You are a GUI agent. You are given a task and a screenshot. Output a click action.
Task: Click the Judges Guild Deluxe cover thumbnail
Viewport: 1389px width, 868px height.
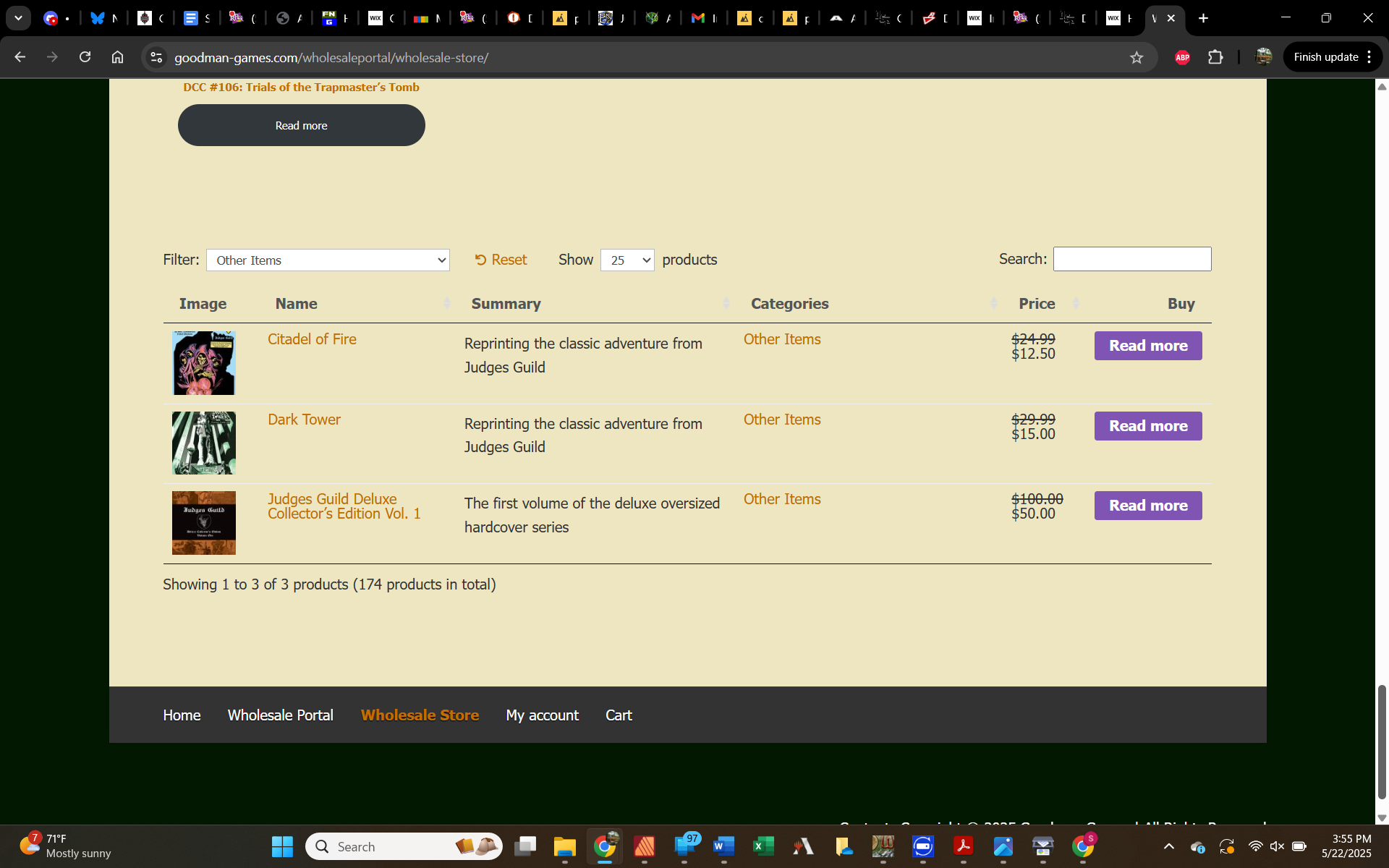coord(204,523)
